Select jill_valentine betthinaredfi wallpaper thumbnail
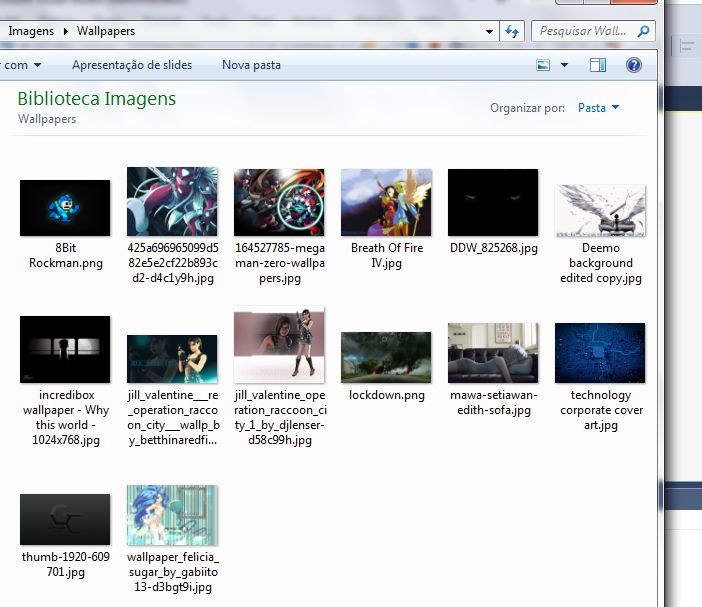This screenshot has width=702, height=607. [172, 359]
